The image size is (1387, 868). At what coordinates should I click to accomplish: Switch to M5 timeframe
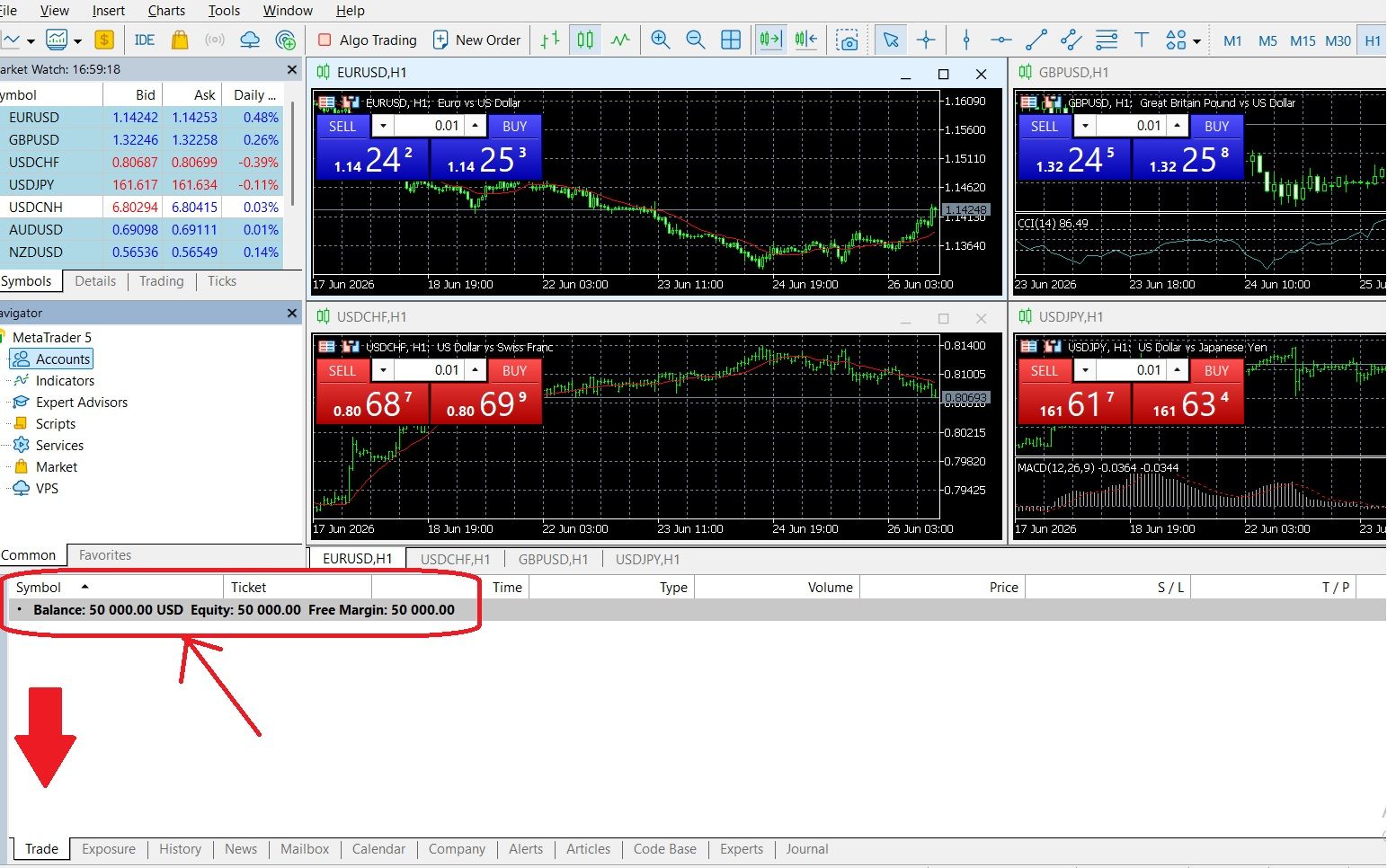click(x=1267, y=40)
